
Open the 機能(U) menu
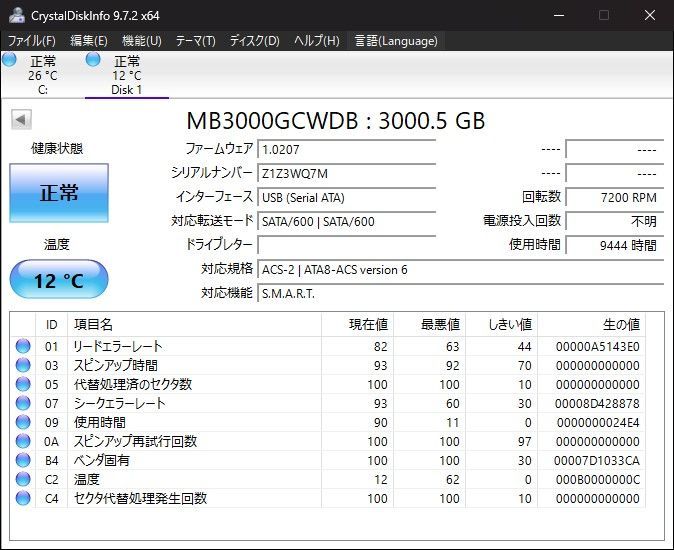pos(142,41)
